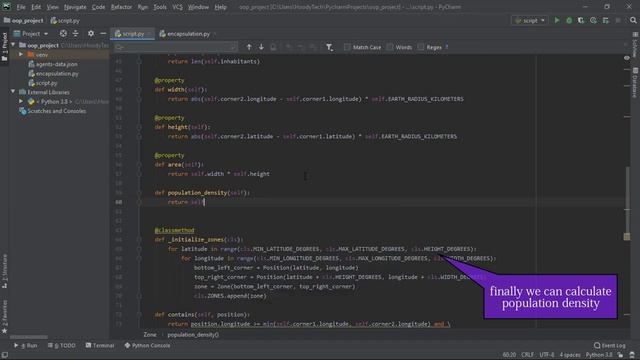Screen dimensions: 640x360
Task: Open Project panel settings gear
Action: (91, 34)
